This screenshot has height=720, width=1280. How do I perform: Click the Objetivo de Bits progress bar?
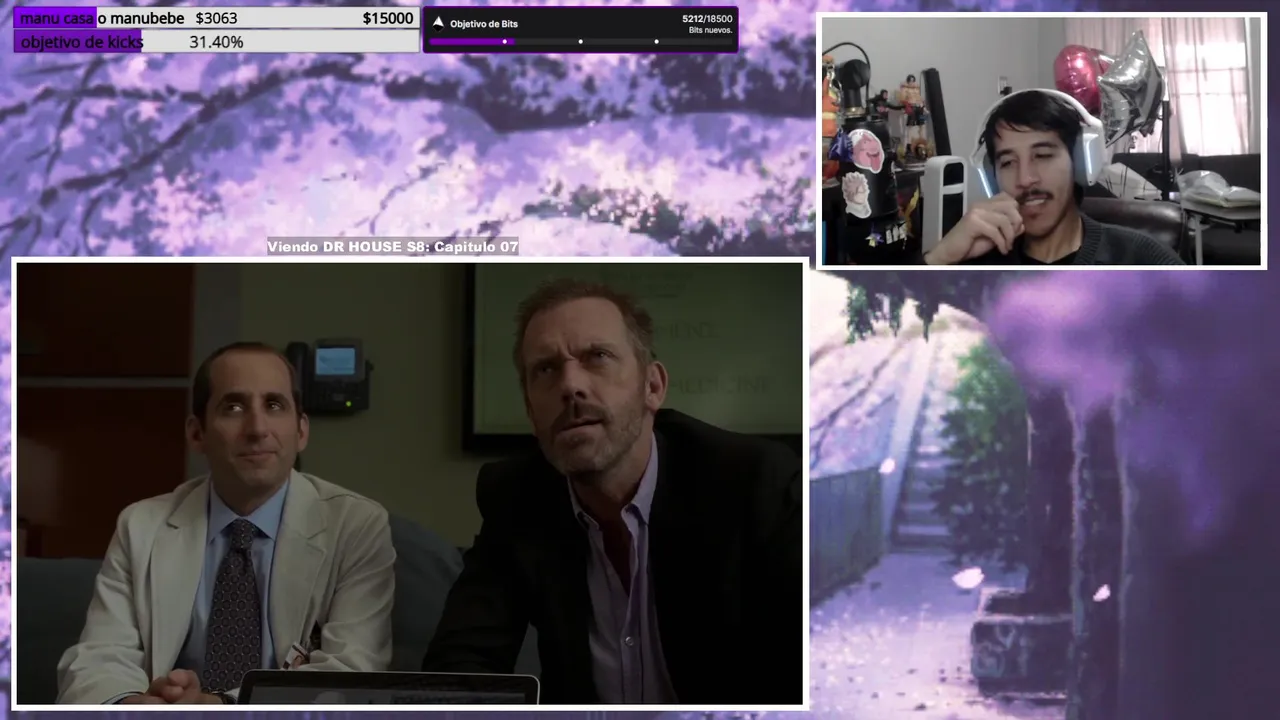[x=581, y=42]
